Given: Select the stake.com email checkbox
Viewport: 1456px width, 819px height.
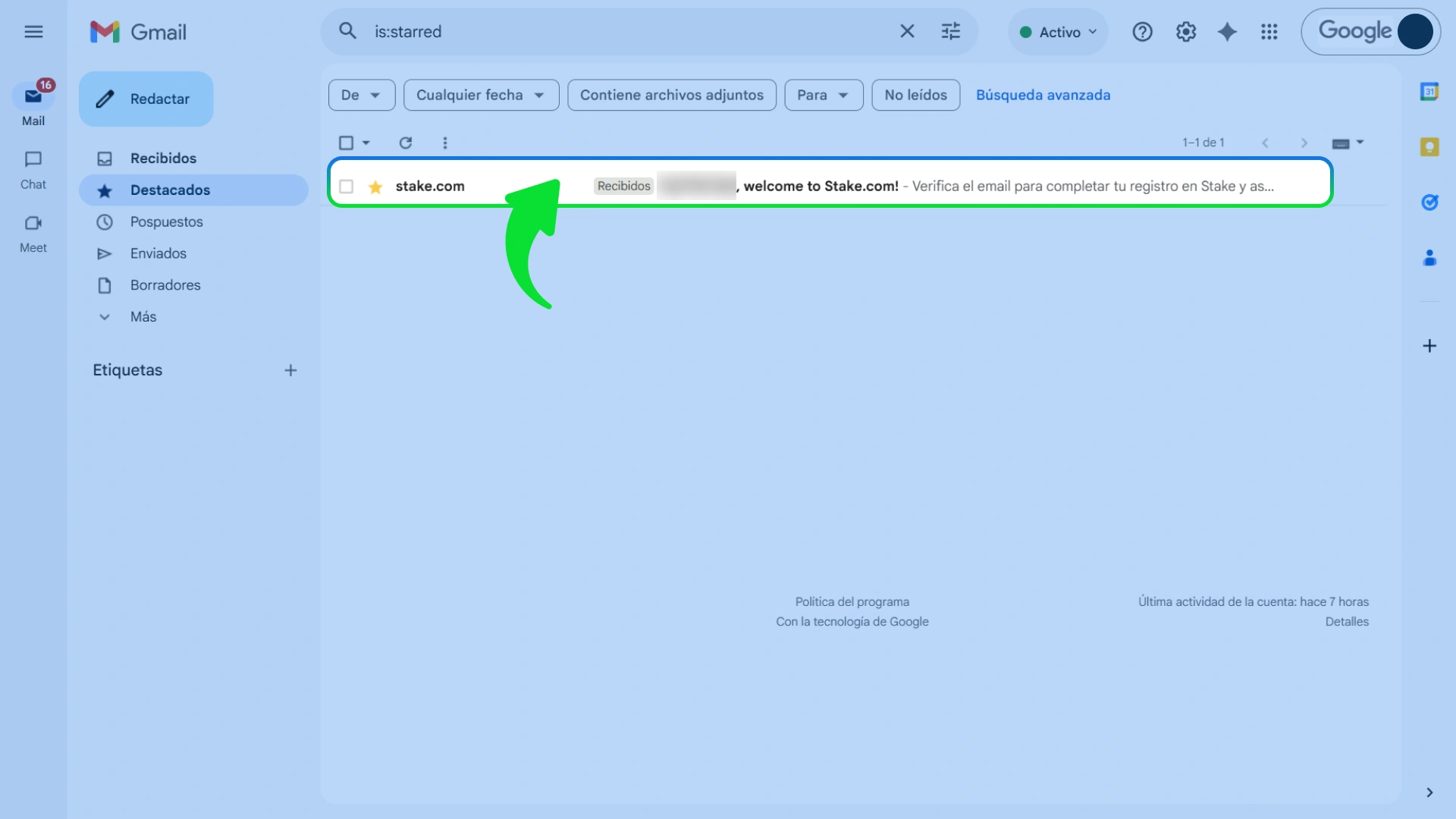Looking at the screenshot, I should pos(347,186).
